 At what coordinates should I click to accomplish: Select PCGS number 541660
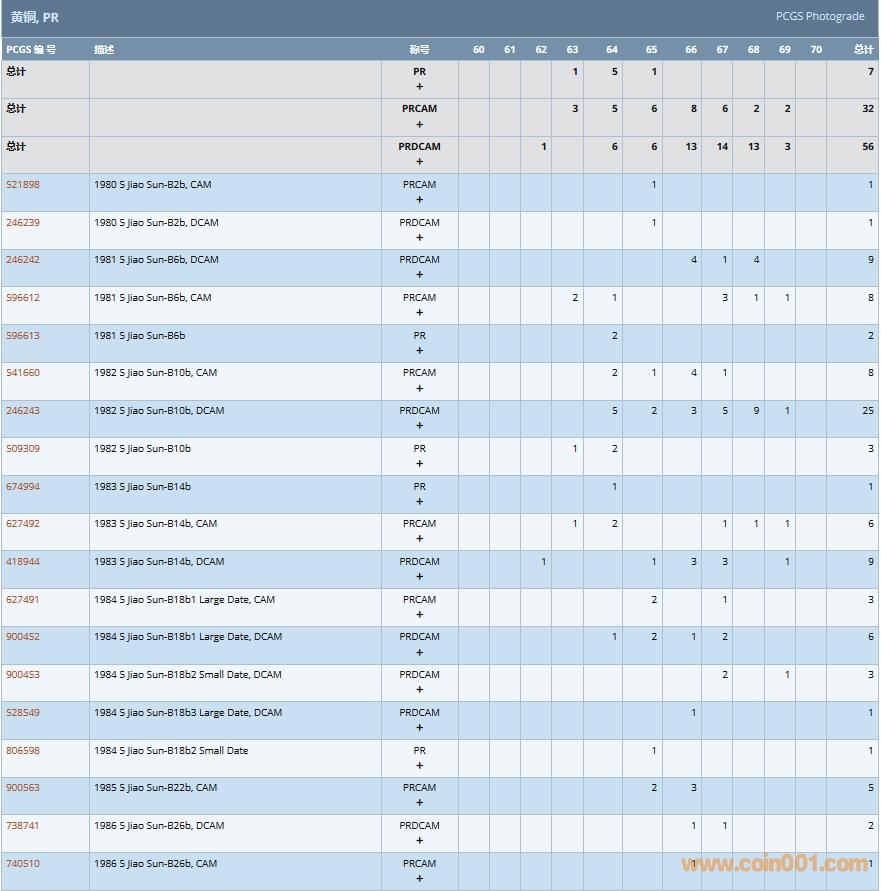point(23,373)
